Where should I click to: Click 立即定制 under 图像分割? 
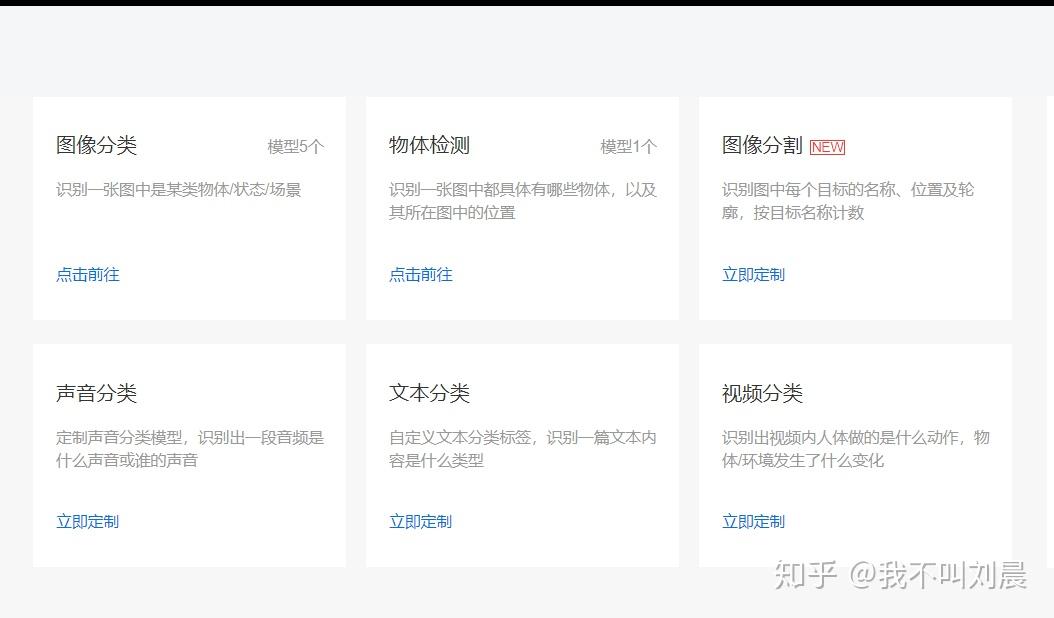click(x=754, y=274)
